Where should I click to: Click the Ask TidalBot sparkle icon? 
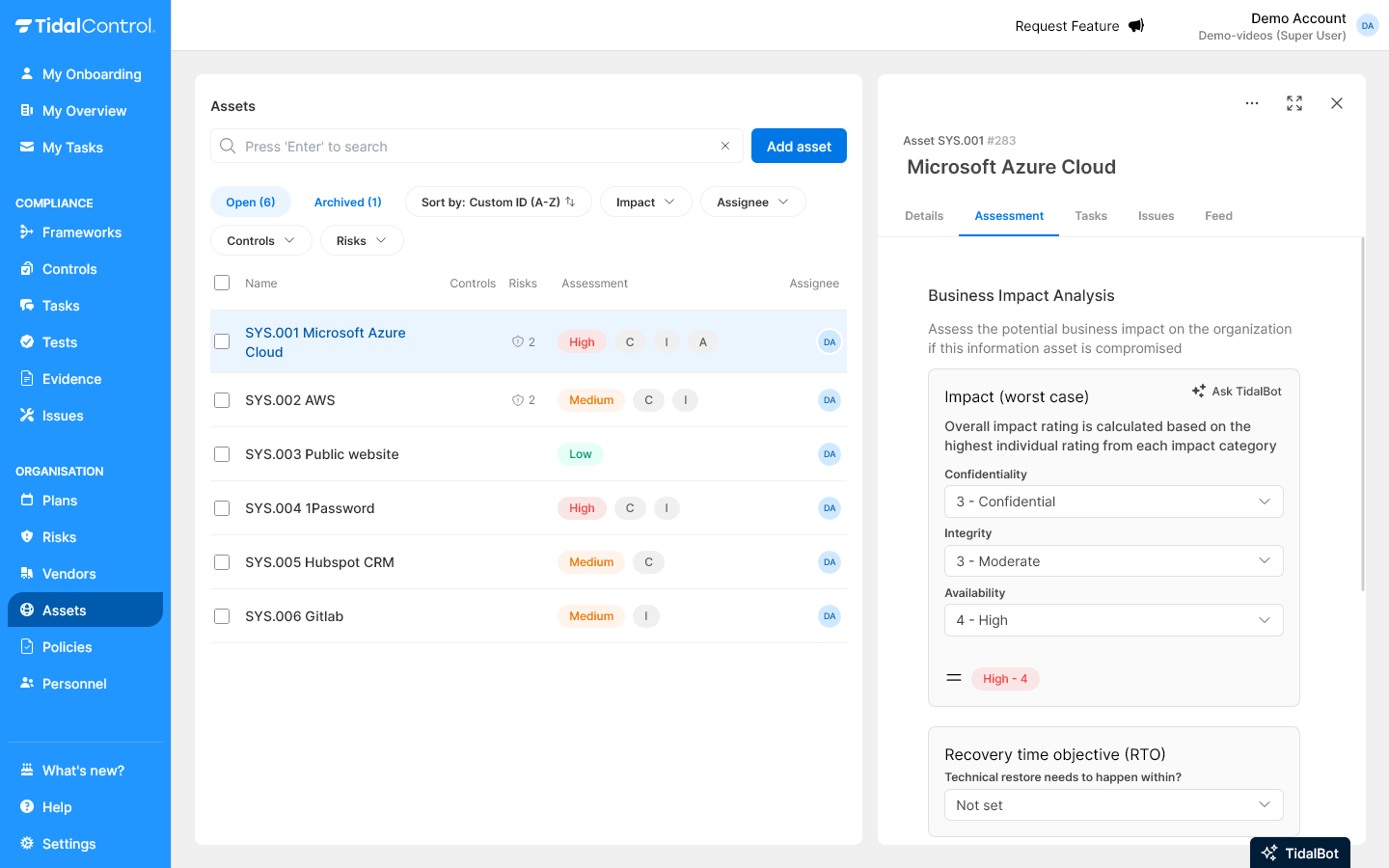tap(1199, 392)
